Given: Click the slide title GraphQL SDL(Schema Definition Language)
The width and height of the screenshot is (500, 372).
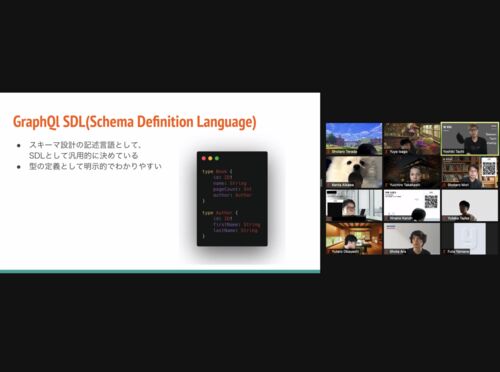Looking at the screenshot, I should click(x=135, y=122).
